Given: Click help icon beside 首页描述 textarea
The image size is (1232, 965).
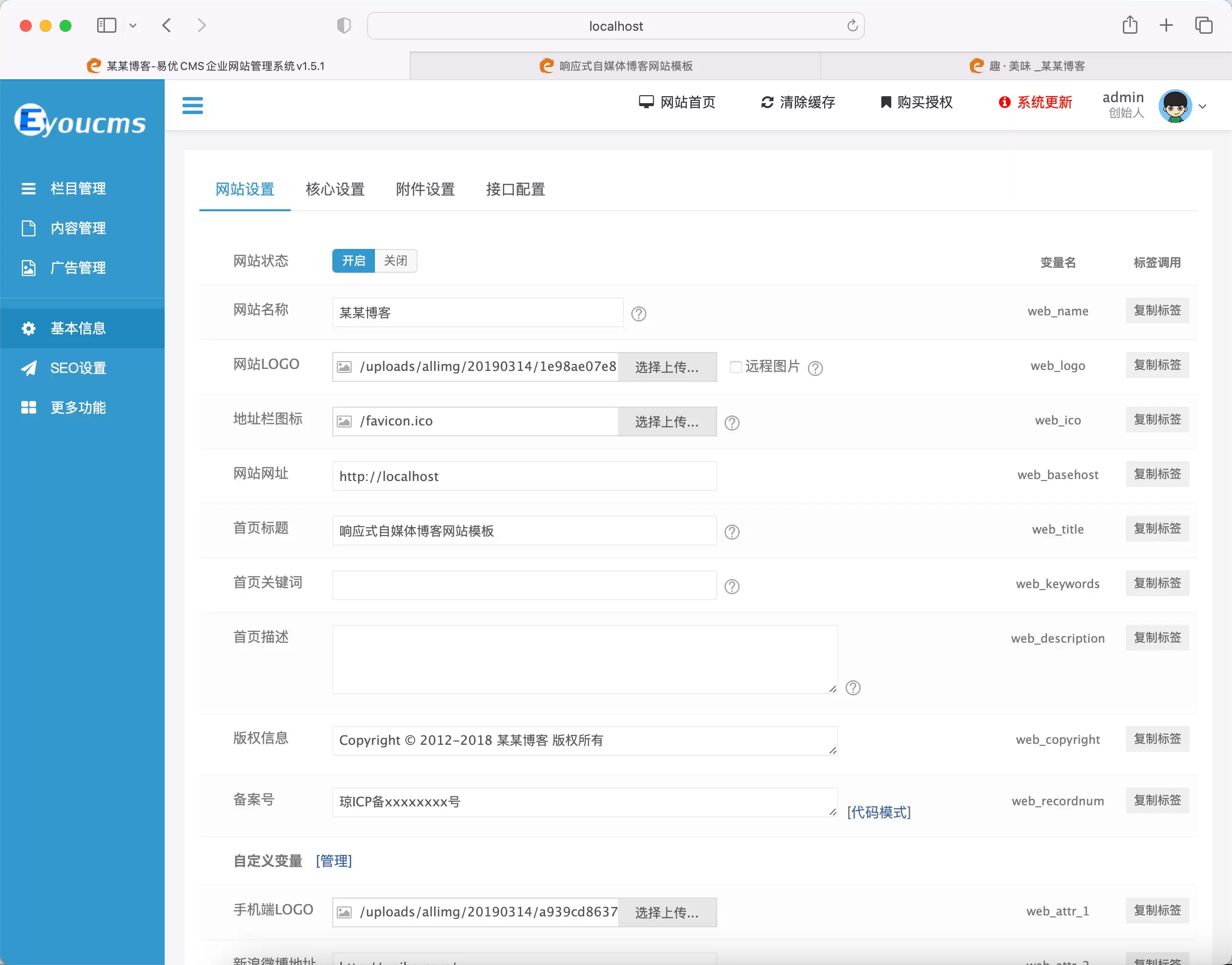Looking at the screenshot, I should point(853,688).
